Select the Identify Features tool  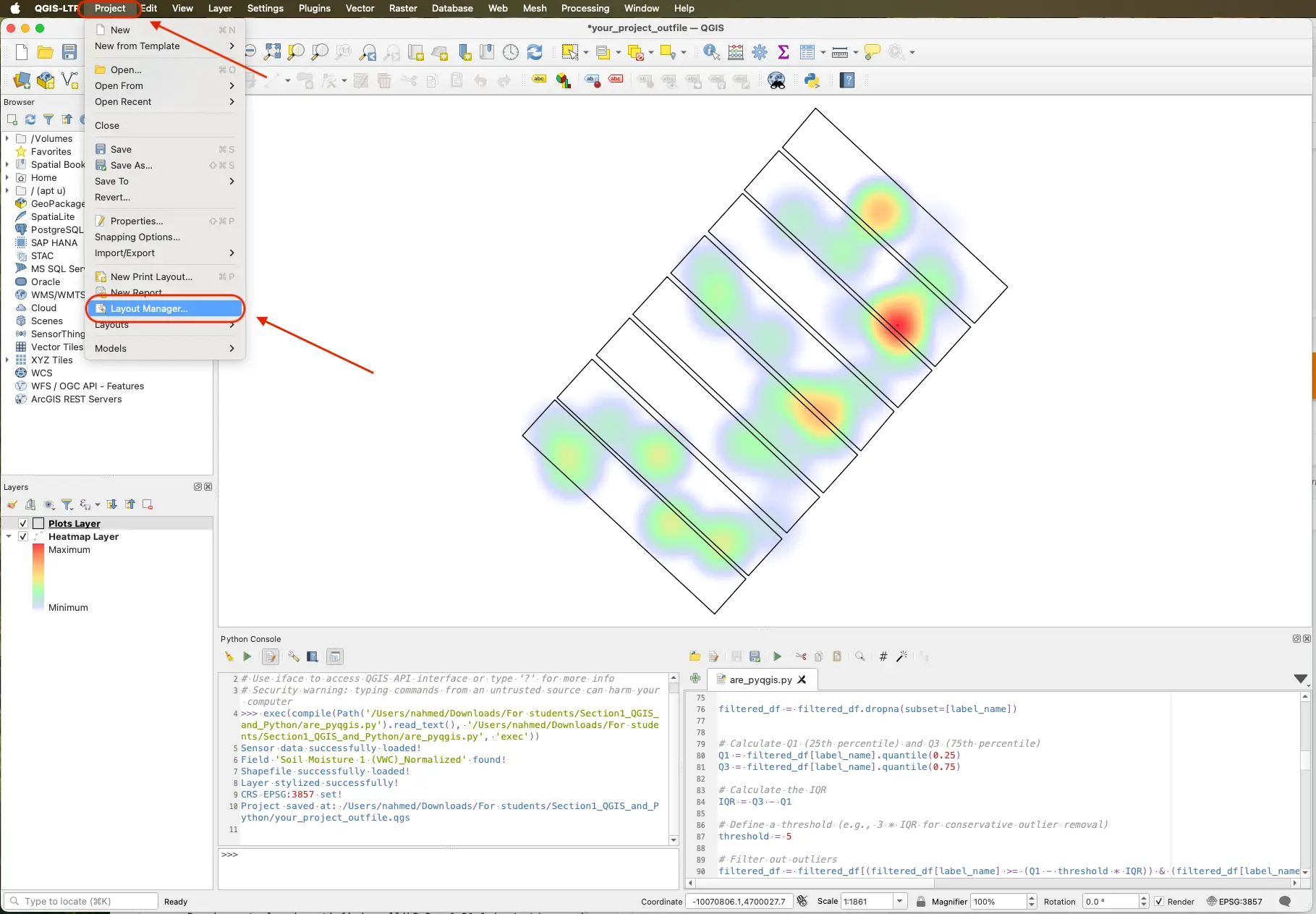[x=711, y=52]
